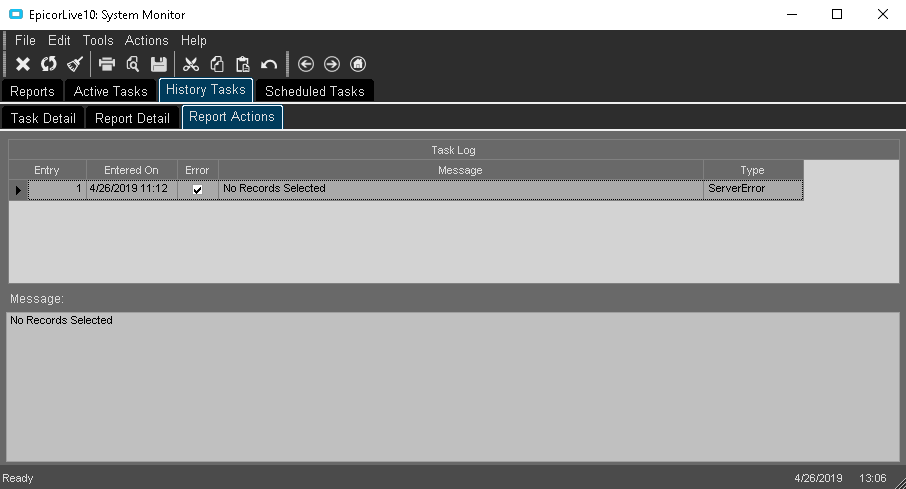
Task: Click the EpicorLive10 title bar app icon
Action: click(x=16, y=14)
